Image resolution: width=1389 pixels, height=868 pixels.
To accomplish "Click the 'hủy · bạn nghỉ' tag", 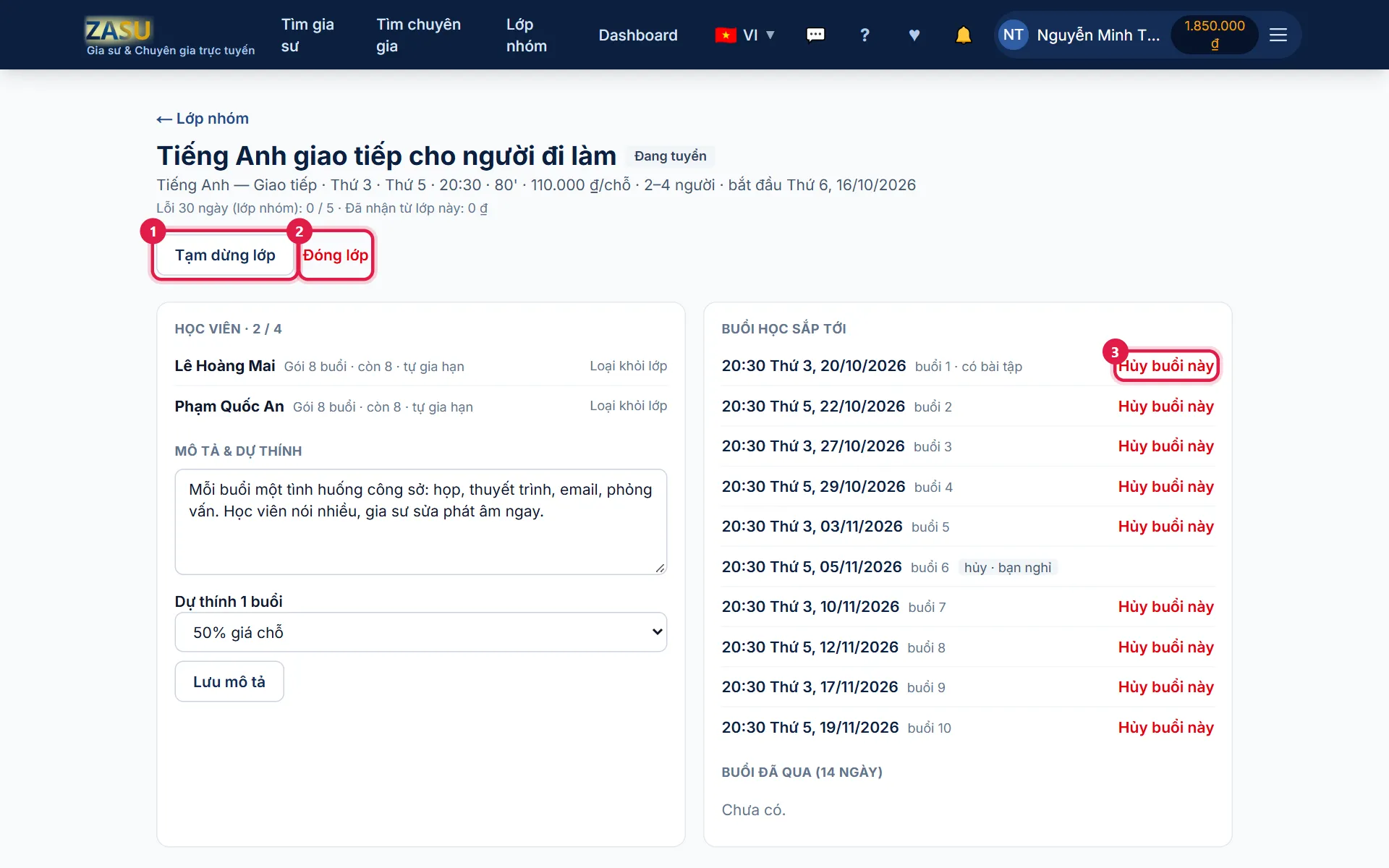I will [x=1008, y=568].
